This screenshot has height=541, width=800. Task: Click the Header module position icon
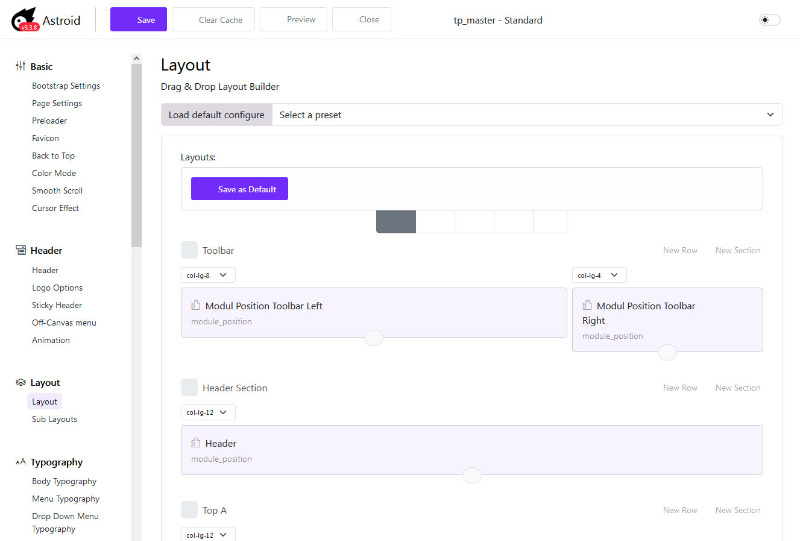tap(196, 443)
